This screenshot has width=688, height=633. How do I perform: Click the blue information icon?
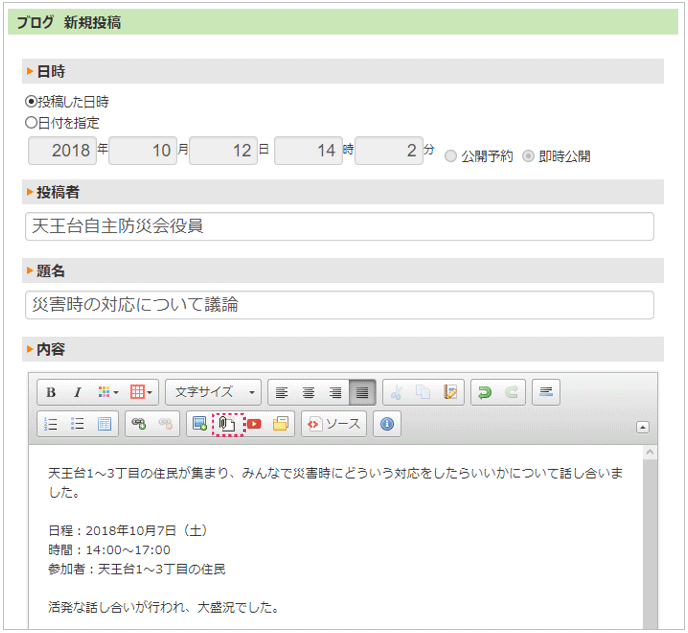pos(387,424)
